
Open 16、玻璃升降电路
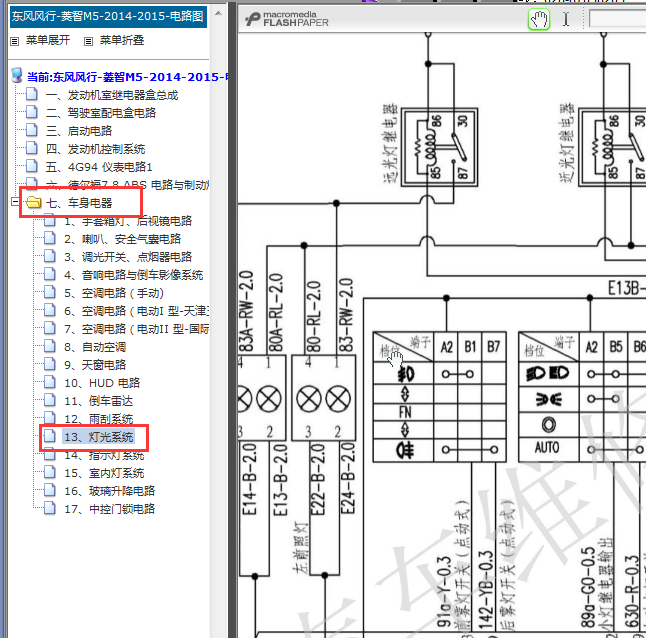(110, 491)
